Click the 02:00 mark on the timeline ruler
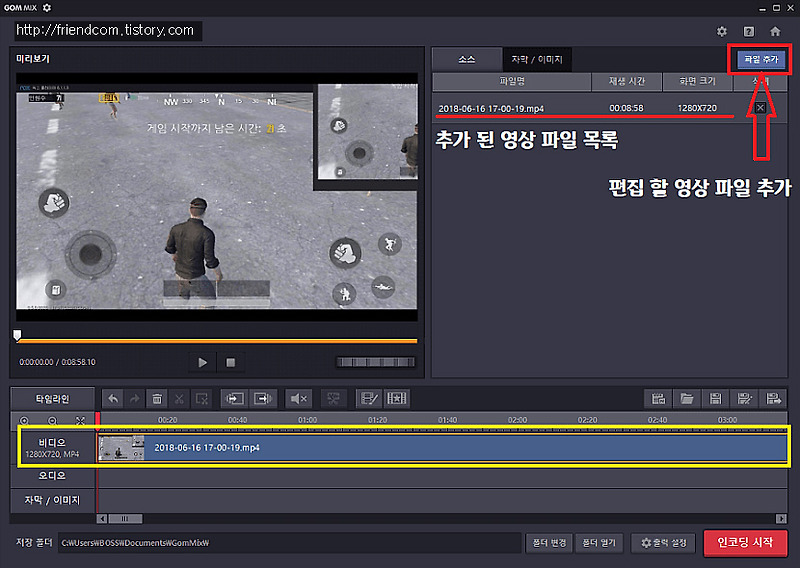This screenshot has width=800, height=568. point(517,420)
